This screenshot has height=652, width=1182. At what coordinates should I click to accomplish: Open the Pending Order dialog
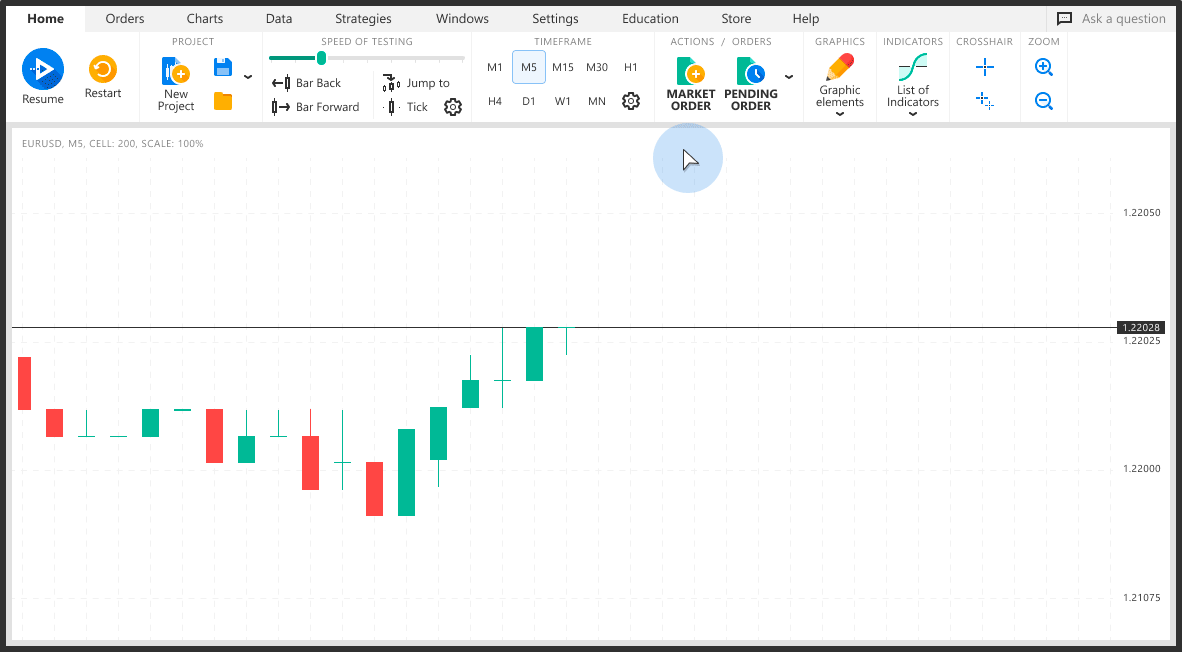click(751, 83)
